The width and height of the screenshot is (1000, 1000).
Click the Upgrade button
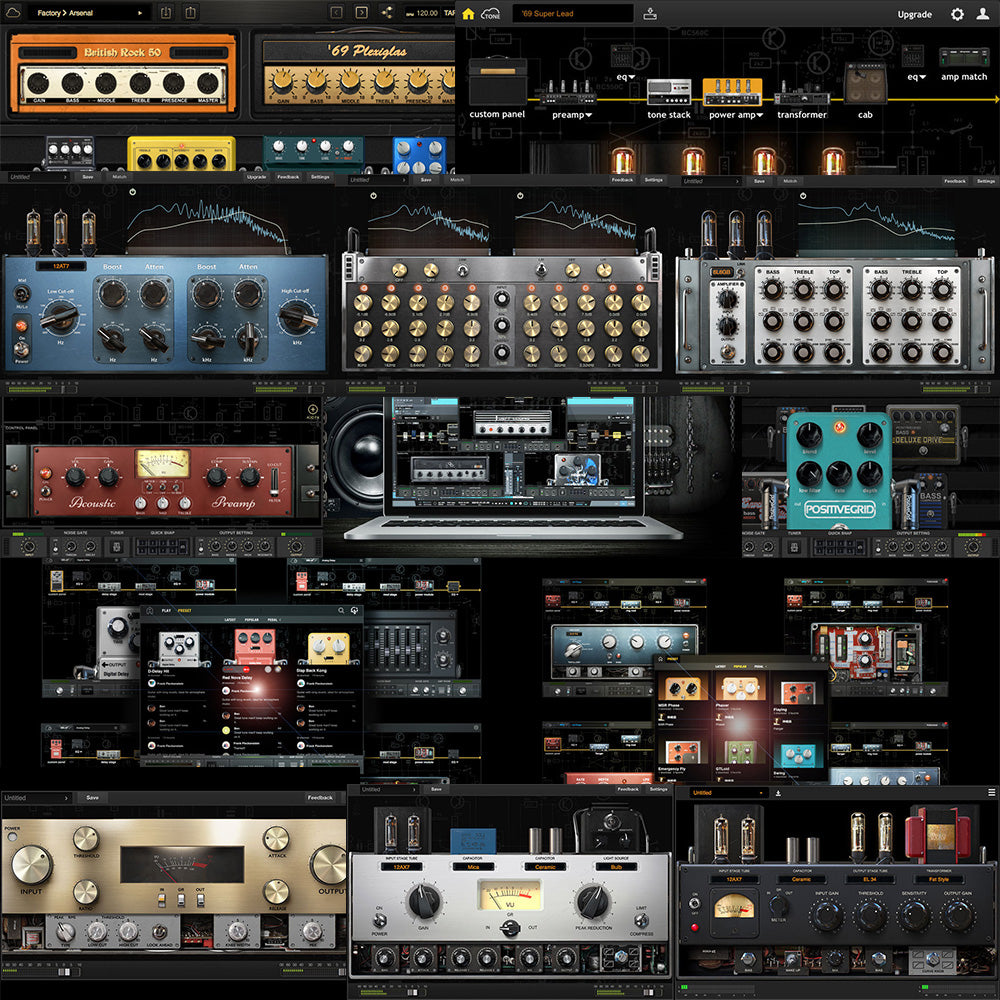[914, 14]
